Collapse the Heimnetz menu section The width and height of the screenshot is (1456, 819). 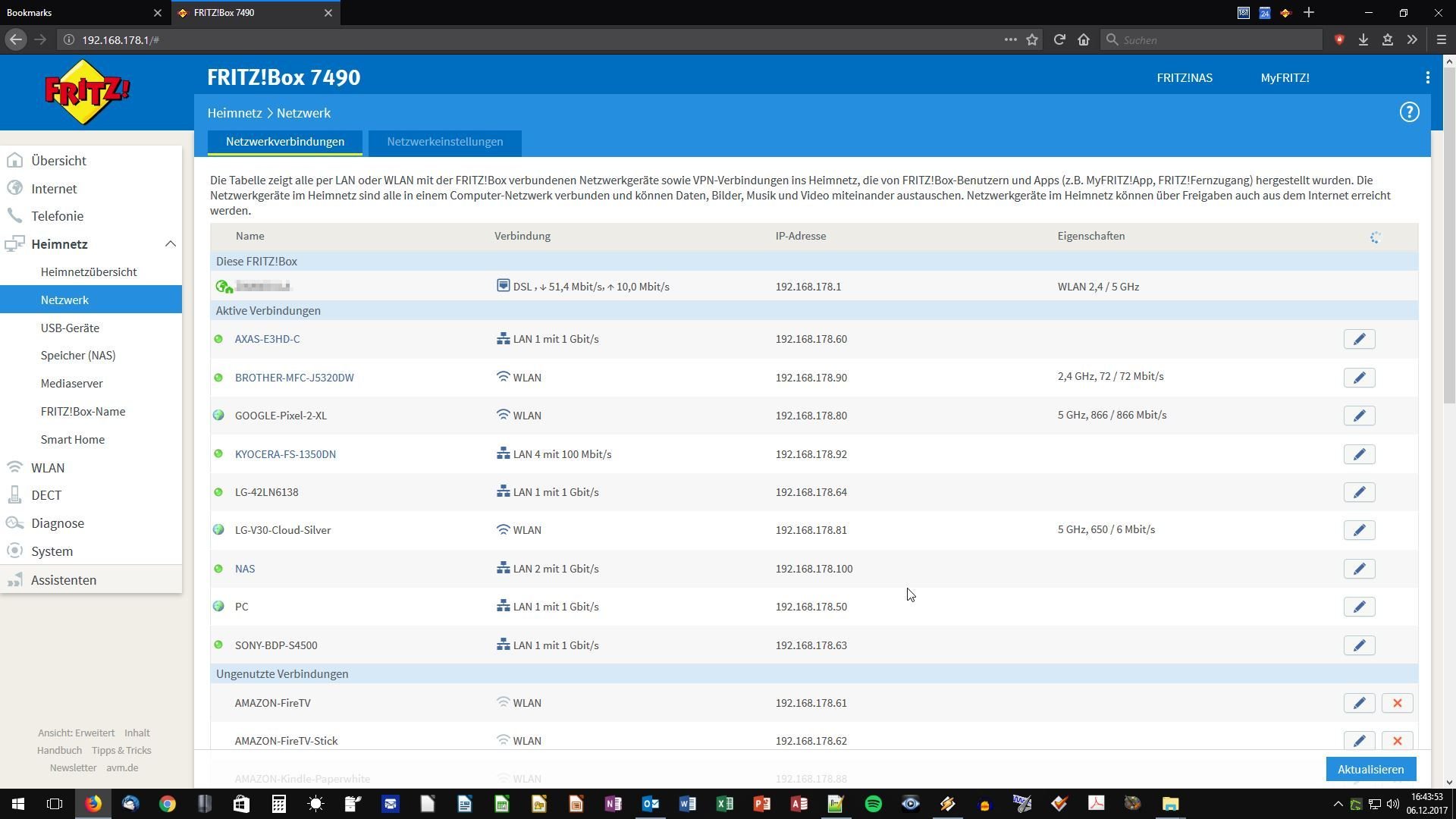click(x=170, y=244)
